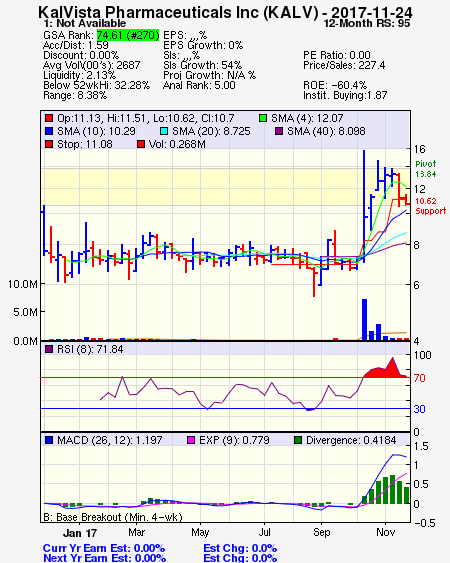Click the Vol: 0.268M legend text
Viewport: 450px width, 563px height.
click(177, 144)
